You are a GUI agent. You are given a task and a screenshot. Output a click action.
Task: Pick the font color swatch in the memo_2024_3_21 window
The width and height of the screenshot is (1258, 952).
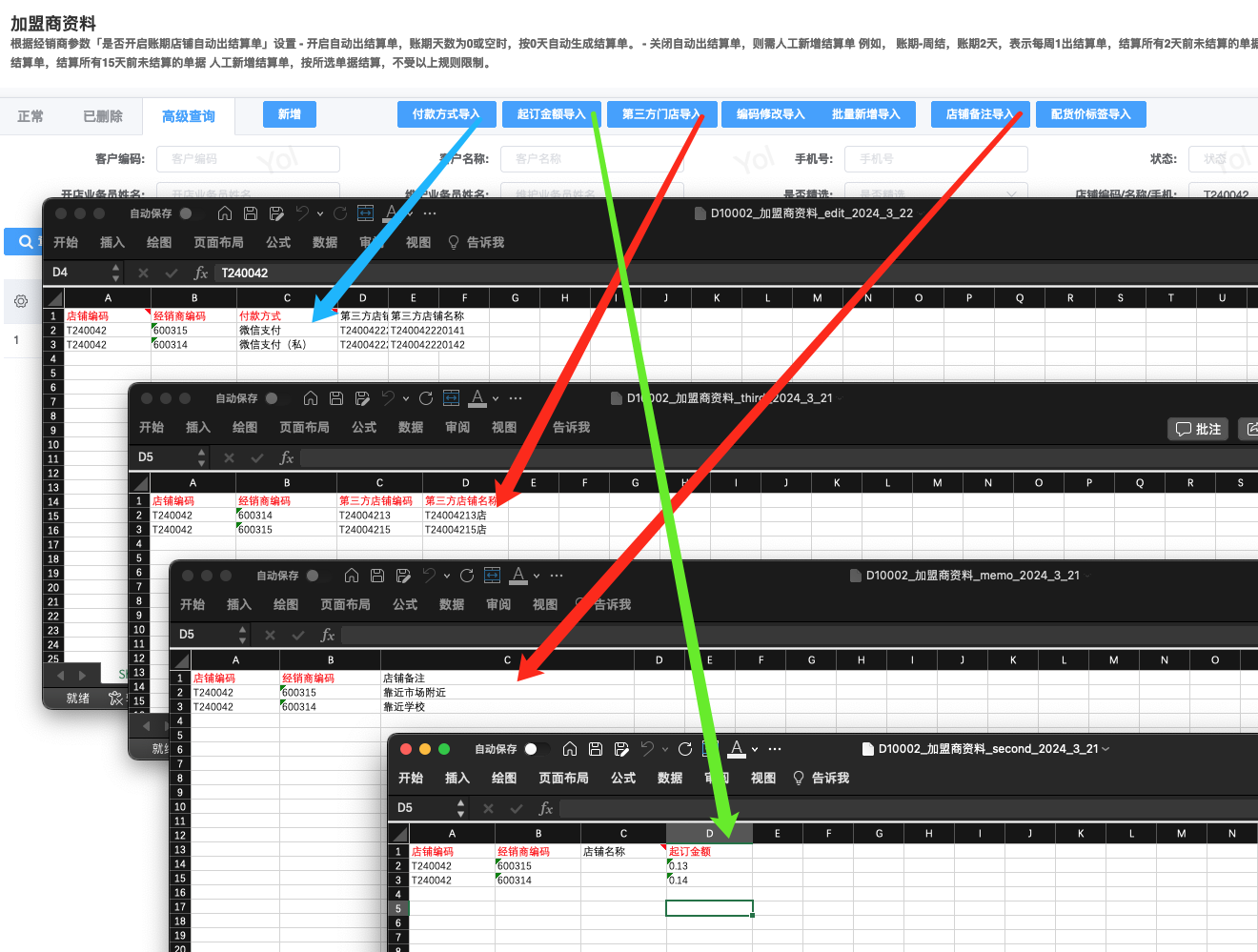coord(519,576)
